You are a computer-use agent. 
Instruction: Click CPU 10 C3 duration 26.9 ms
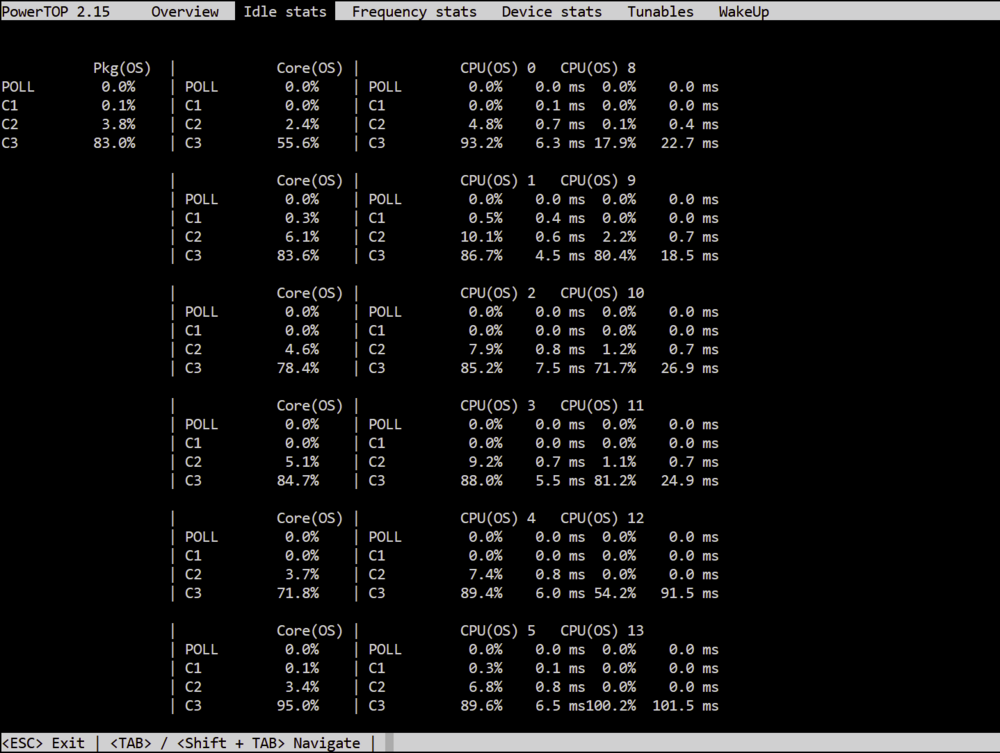click(689, 368)
